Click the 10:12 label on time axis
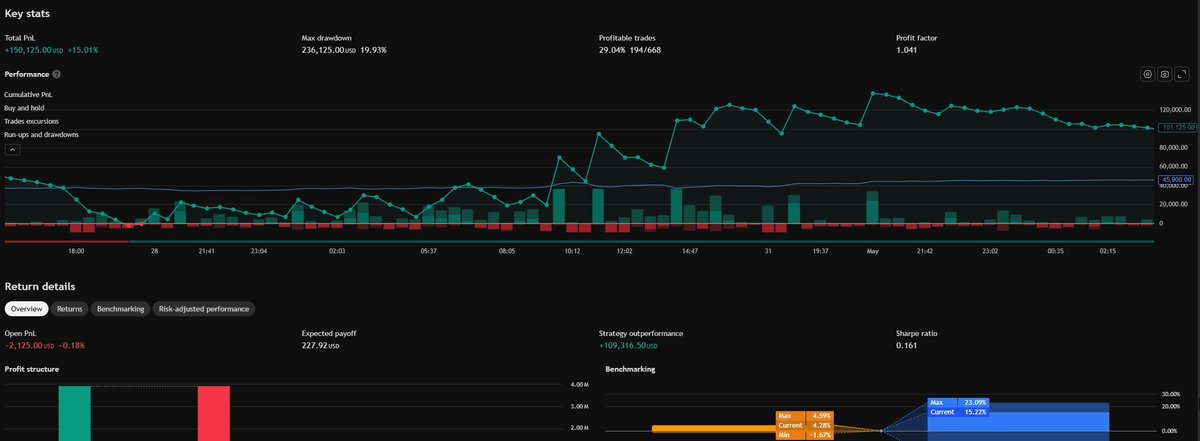Screen dimensions: 1200x441 pyautogui.click(x=572, y=252)
